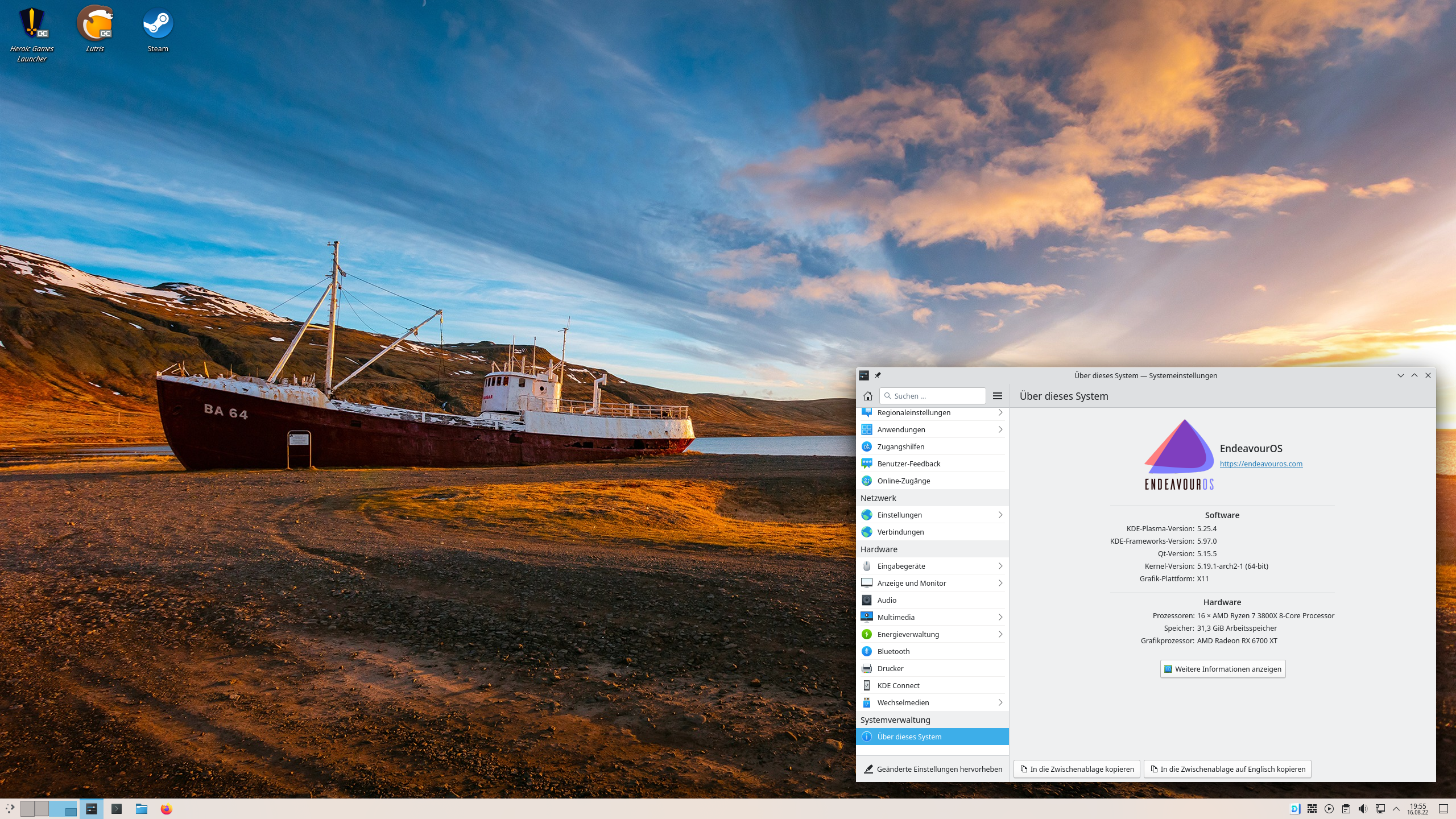The image size is (1456, 819).
Task: Open Steam desktop icon
Action: tap(158, 24)
